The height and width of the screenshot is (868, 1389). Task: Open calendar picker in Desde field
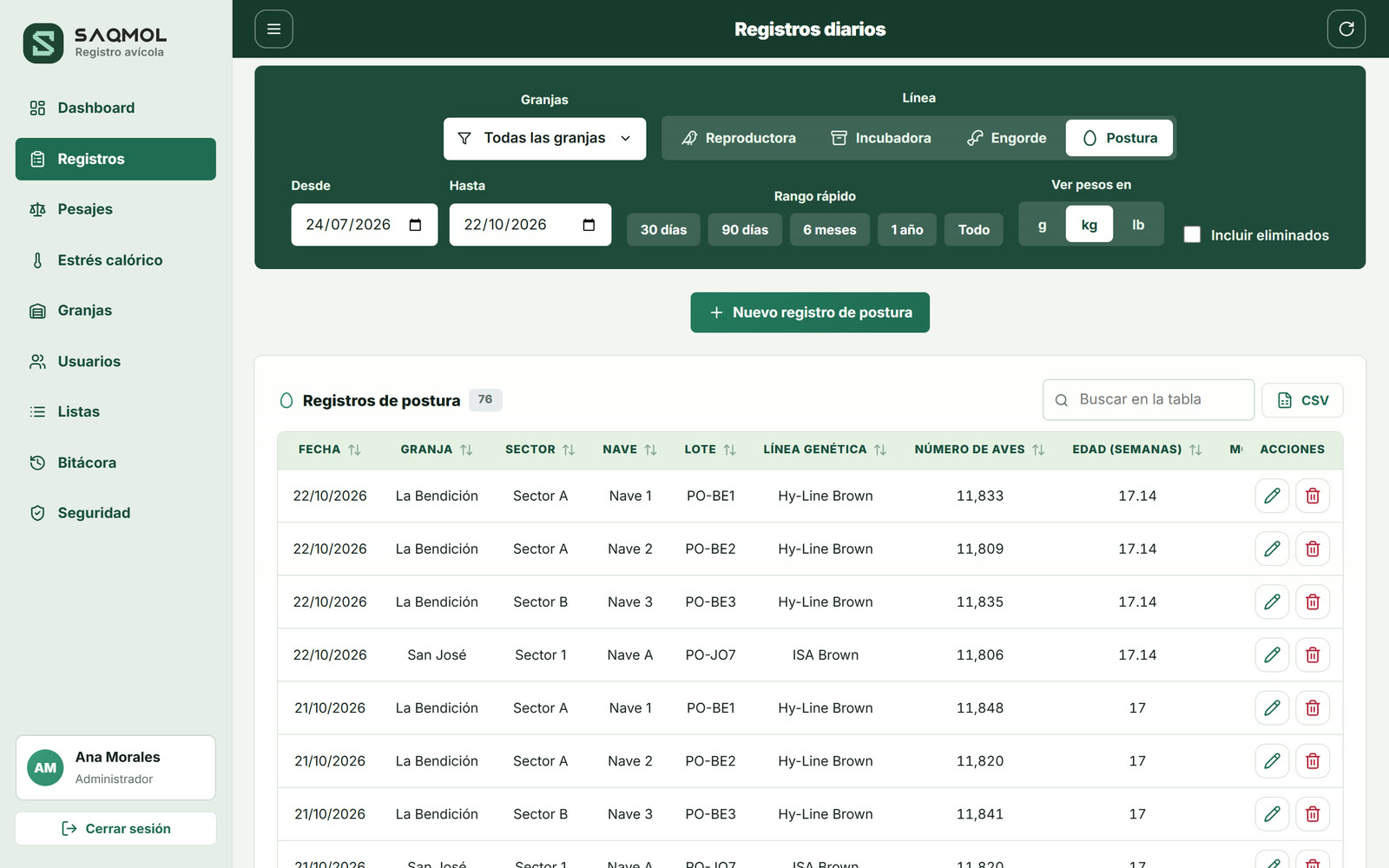pos(415,225)
